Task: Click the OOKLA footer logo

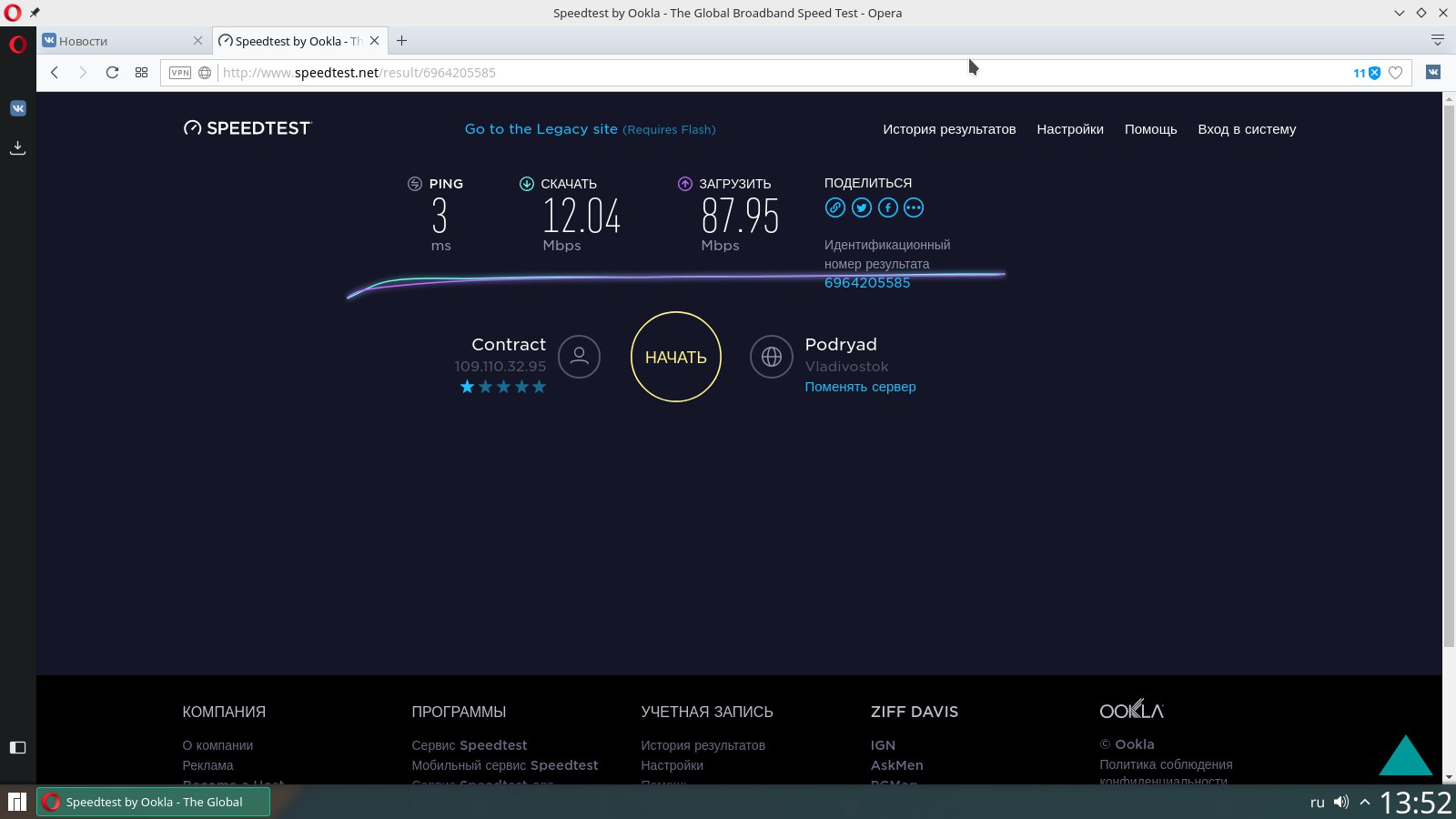Action: pos(1131,710)
